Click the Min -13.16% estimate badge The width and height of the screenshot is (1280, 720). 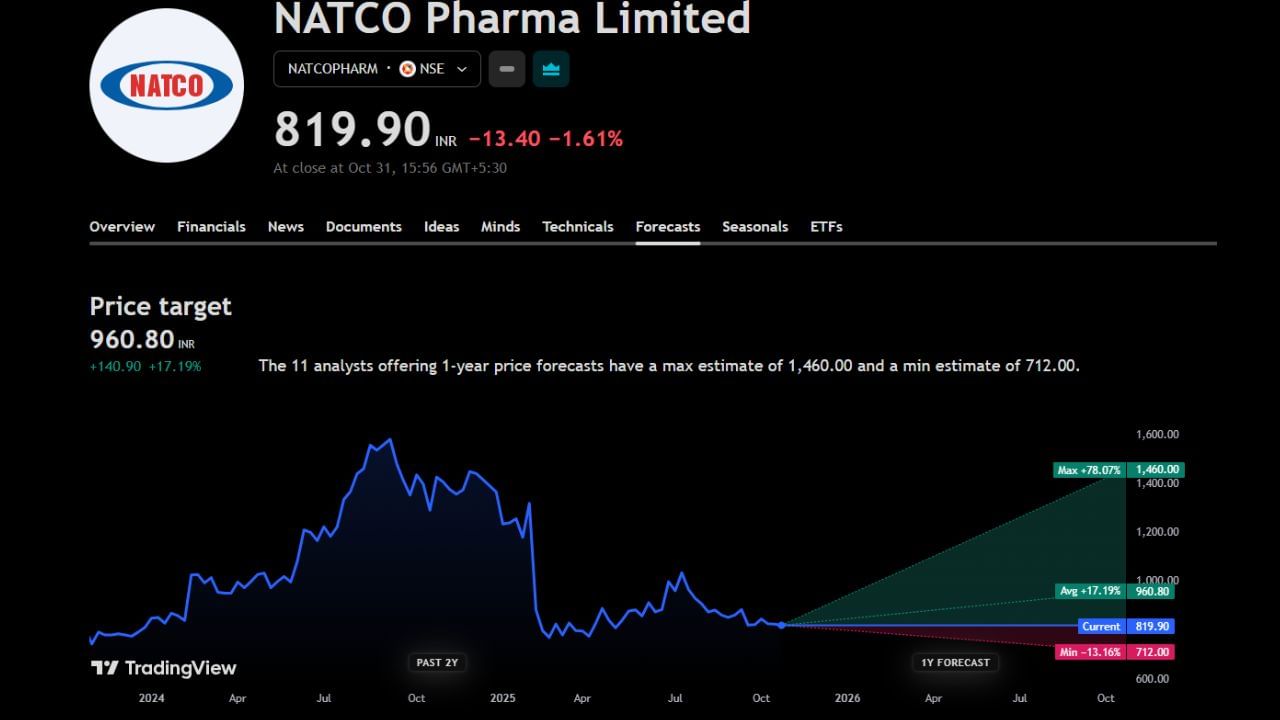pos(1090,651)
